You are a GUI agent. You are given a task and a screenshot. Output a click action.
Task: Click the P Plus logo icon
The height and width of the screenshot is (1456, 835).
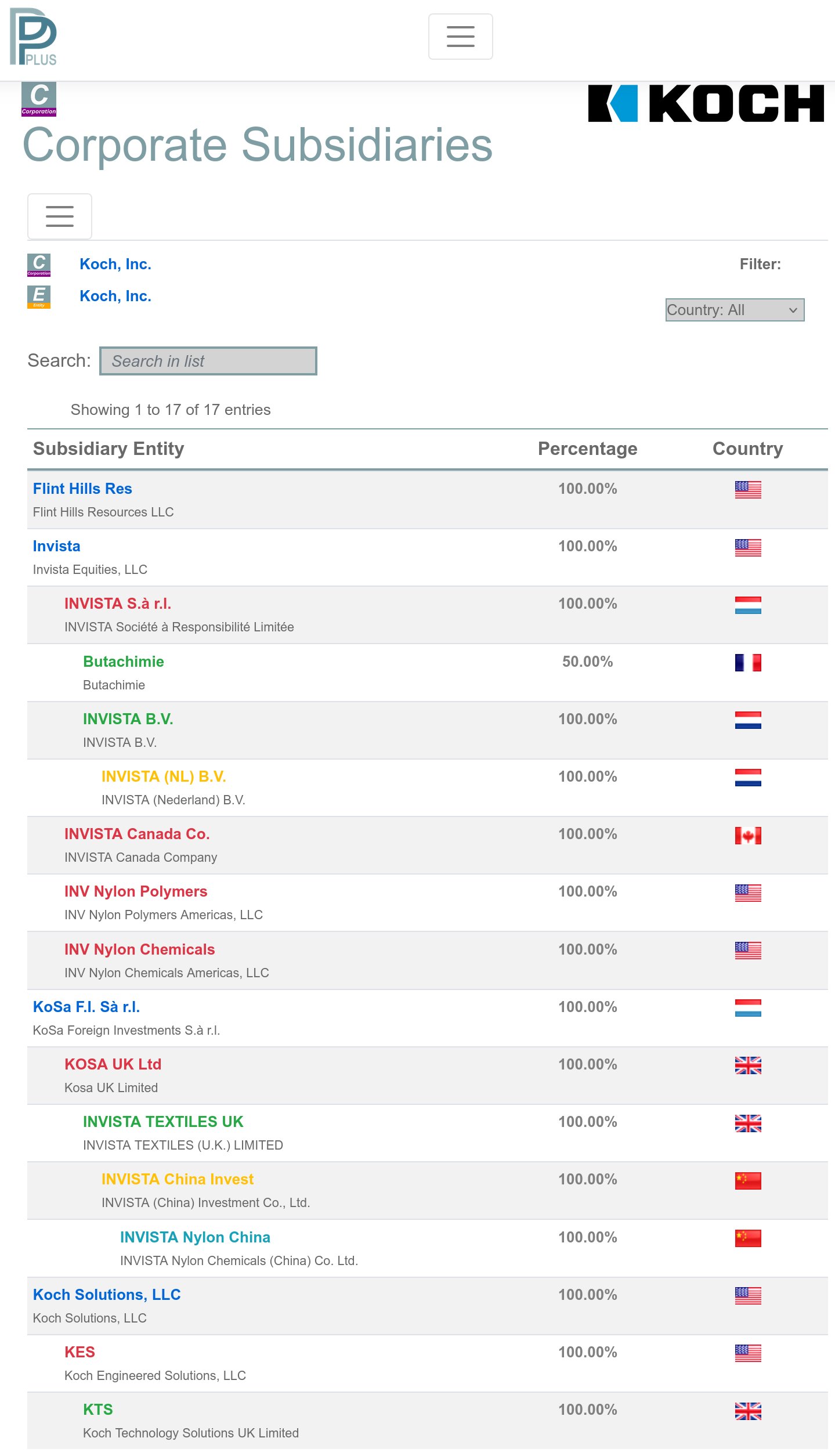tap(33, 37)
